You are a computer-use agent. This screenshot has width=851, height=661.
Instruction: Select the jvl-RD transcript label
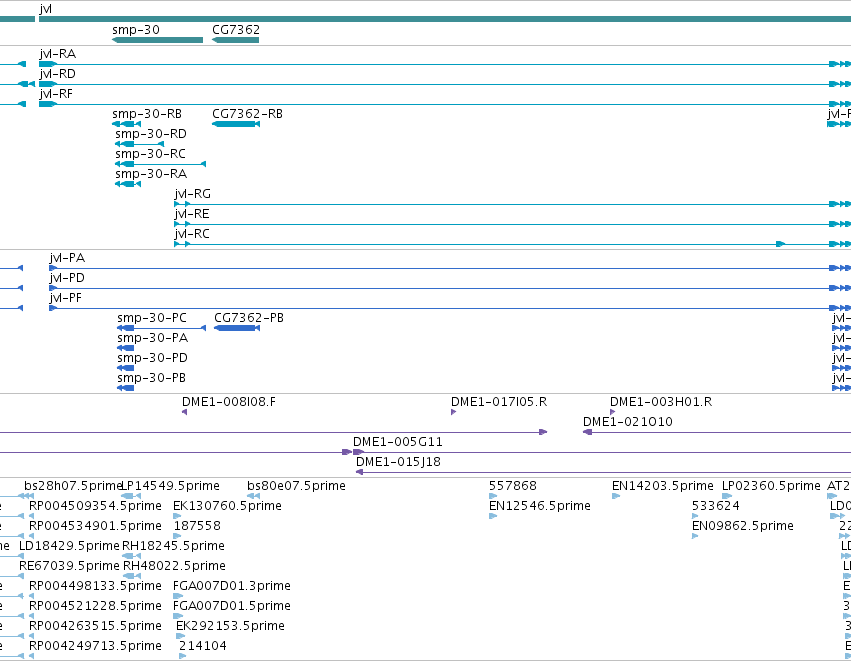(x=58, y=74)
